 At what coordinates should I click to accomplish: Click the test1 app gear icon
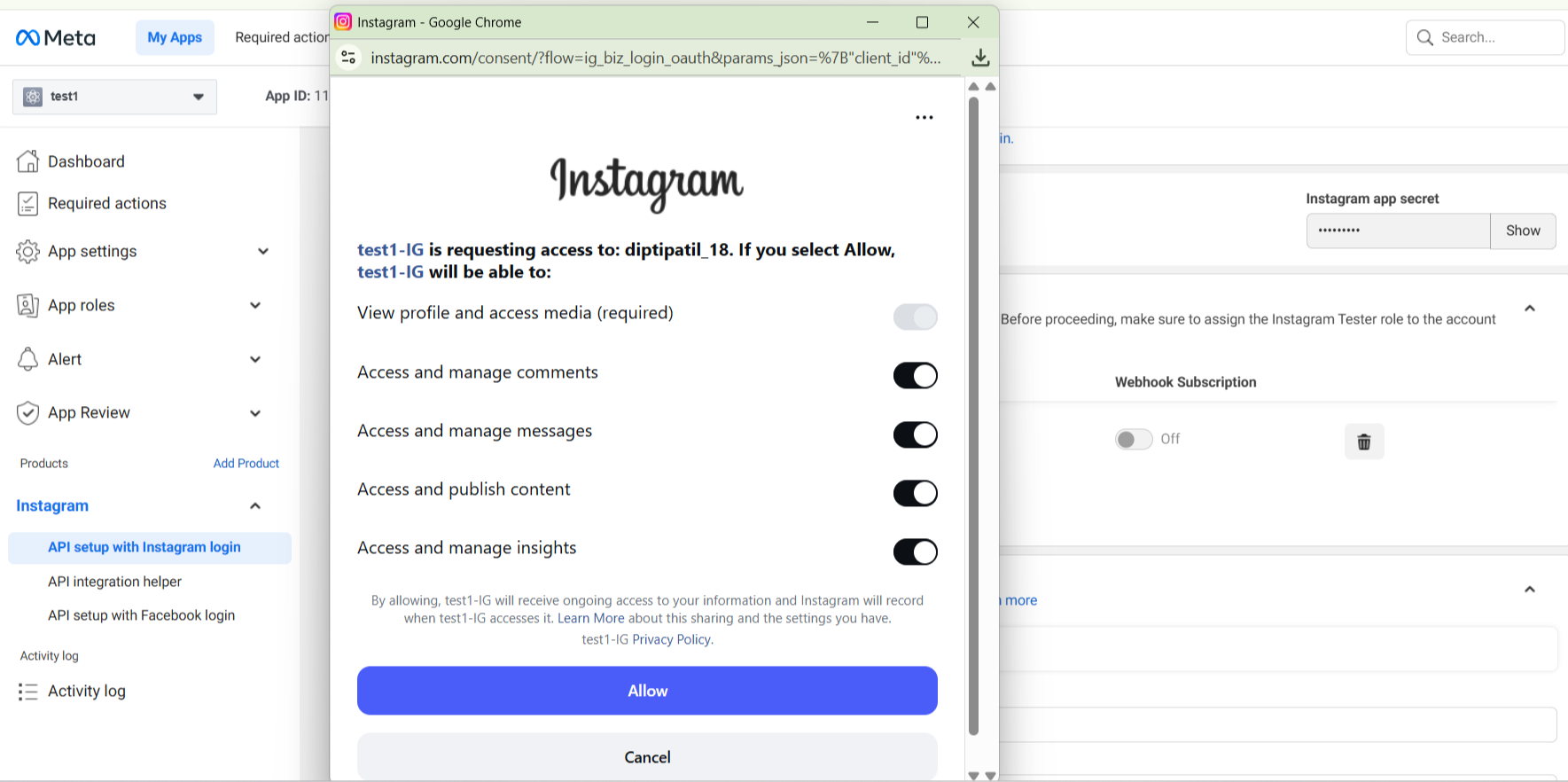[33, 97]
